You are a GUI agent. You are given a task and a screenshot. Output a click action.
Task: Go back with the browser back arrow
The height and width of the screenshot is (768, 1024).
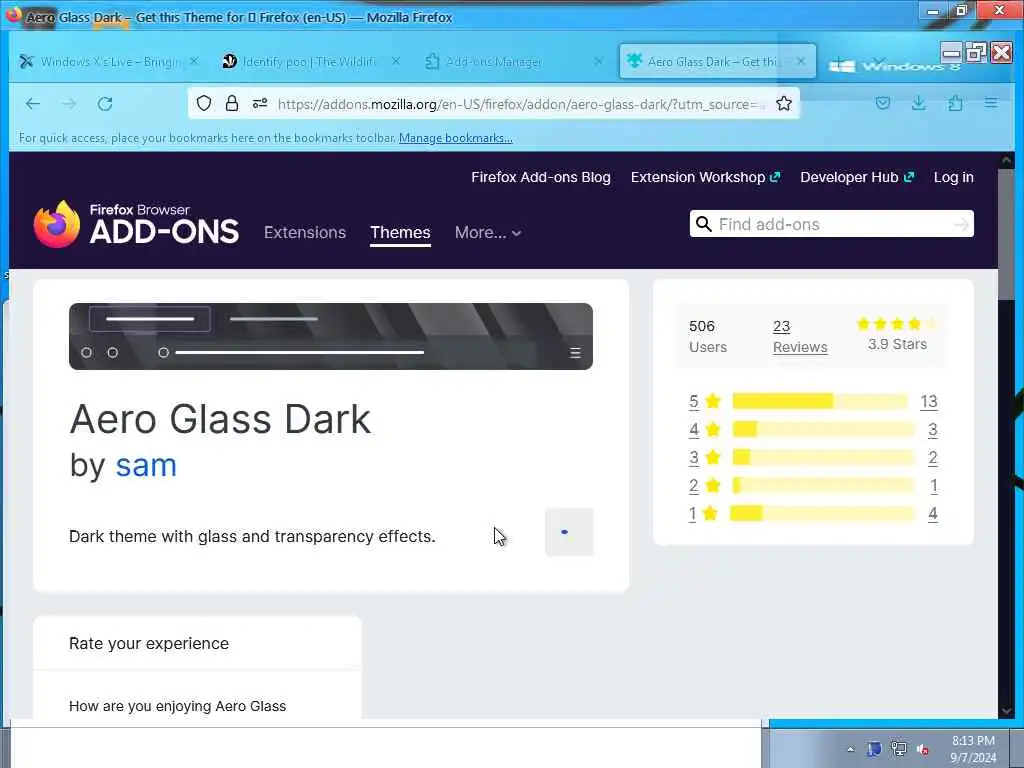[33, 103]
